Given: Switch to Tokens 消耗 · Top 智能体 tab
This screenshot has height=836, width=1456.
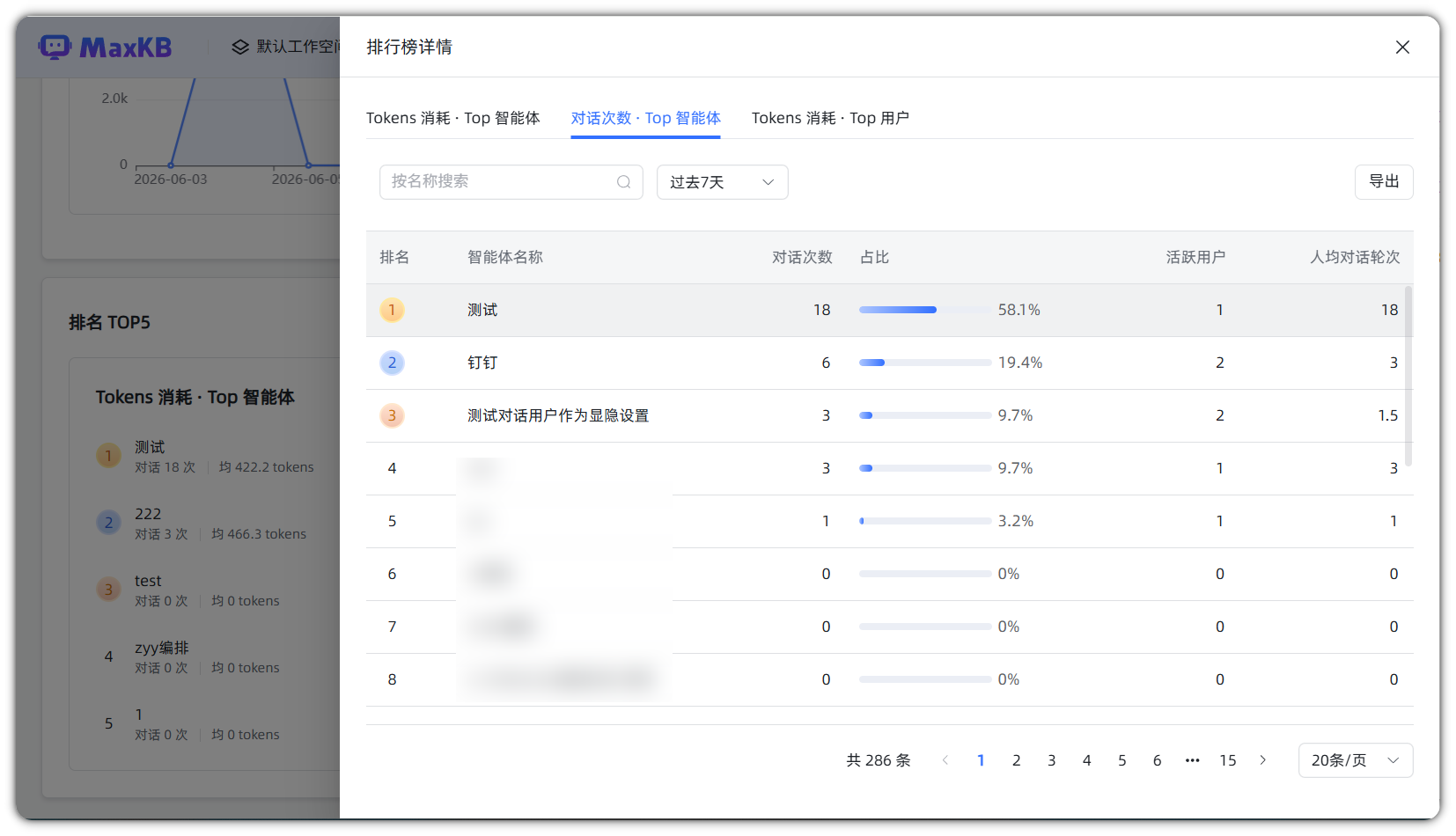Looking at the screenshot, I should pyautogui.click(x=452, y=118).
